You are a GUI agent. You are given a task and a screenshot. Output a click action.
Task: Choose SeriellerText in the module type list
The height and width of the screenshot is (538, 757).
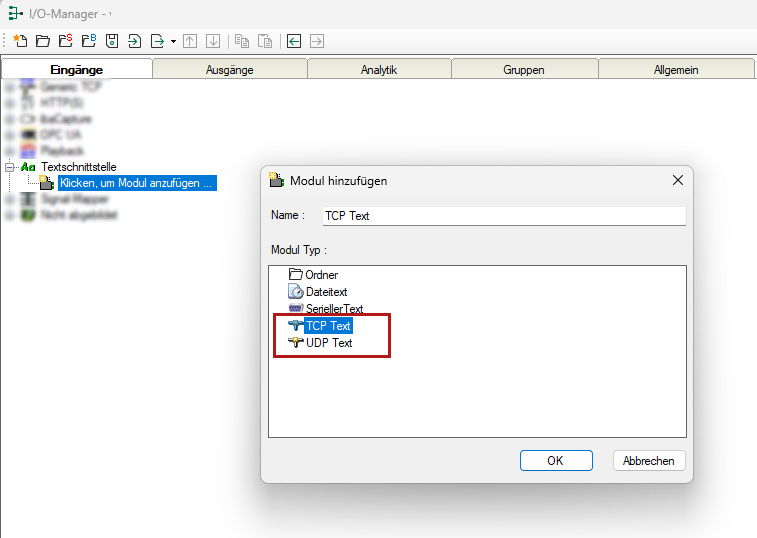click(334, 309)
